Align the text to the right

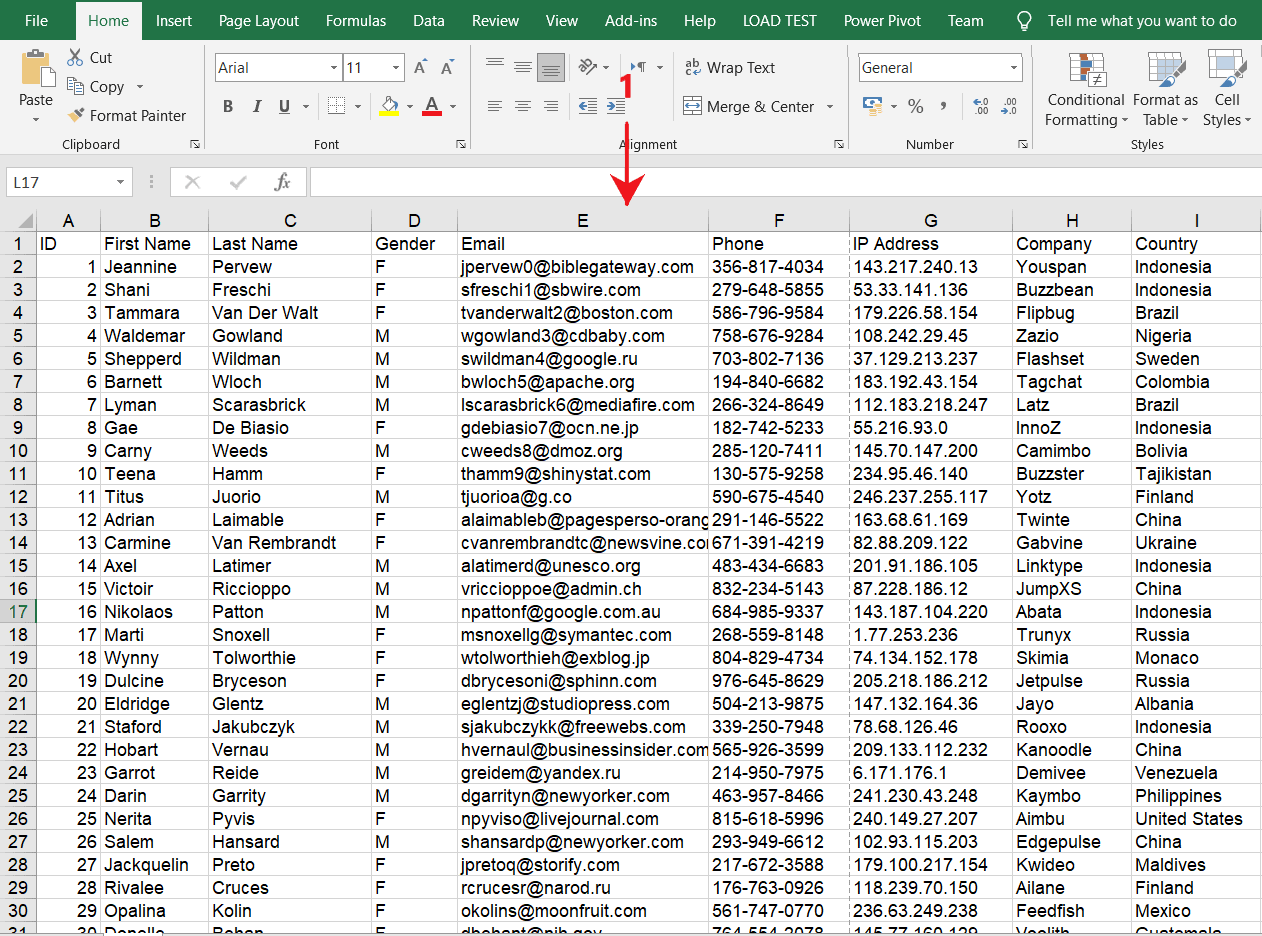[550, 106]
